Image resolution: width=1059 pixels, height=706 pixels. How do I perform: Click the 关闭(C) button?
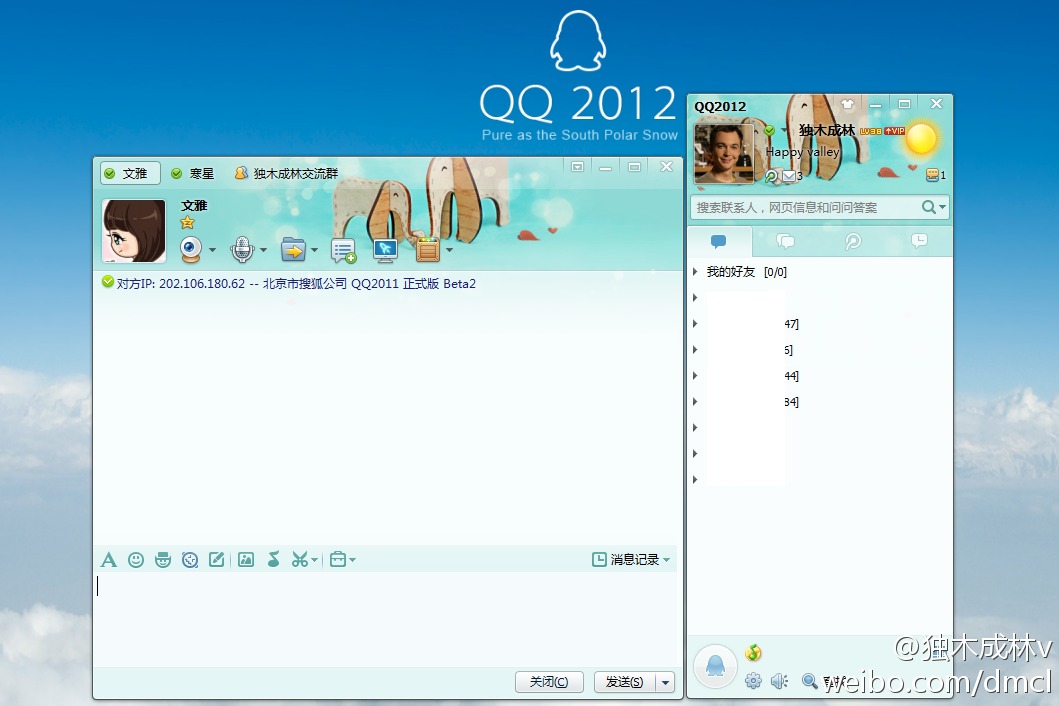point(549,682)
